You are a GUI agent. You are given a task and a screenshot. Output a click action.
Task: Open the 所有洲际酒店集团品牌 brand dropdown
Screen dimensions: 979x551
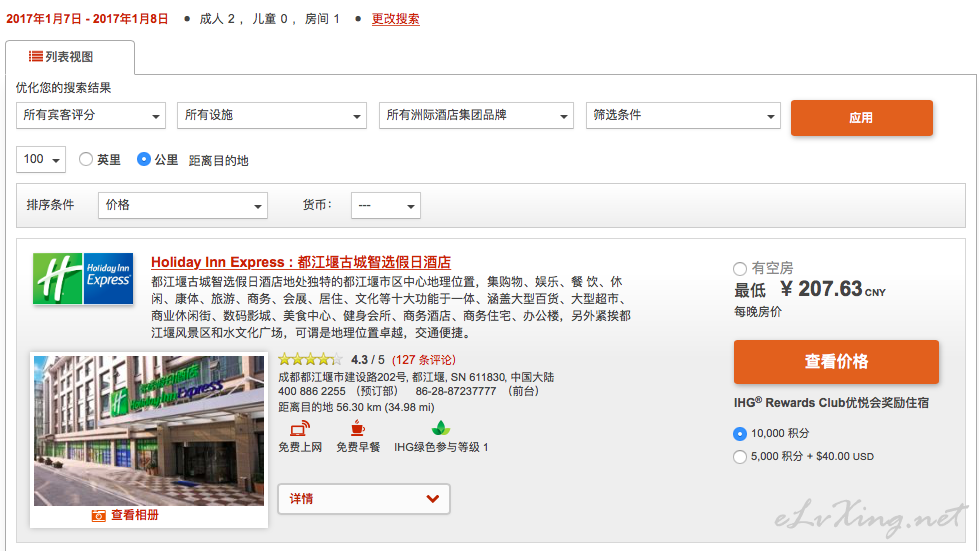coord(476,115)
